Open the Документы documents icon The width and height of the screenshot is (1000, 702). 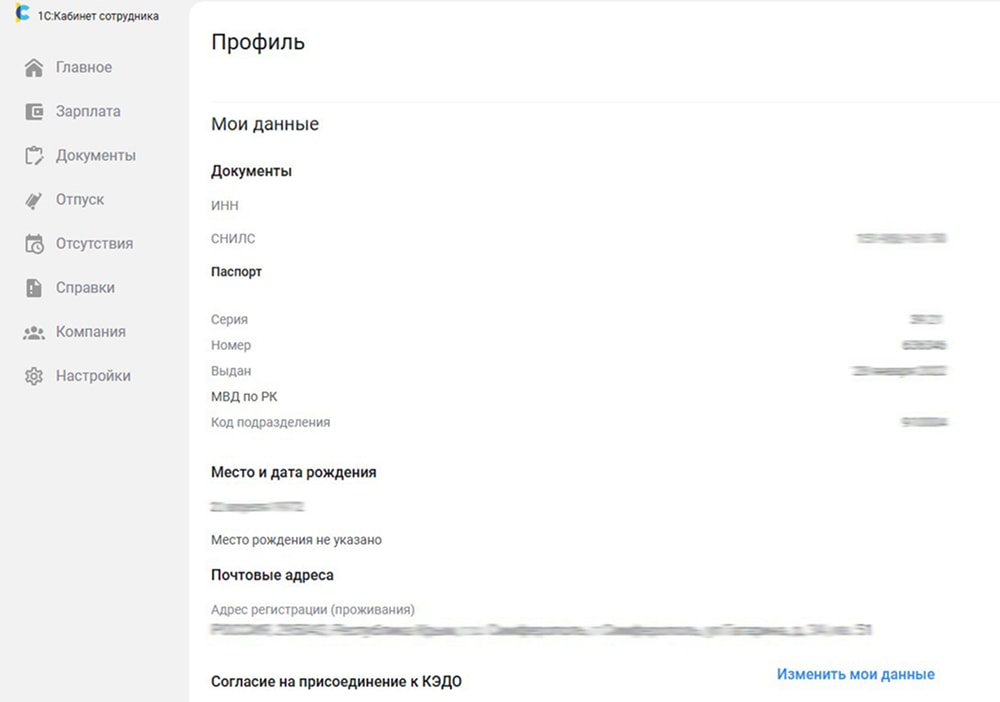click(x=33, y=155)
